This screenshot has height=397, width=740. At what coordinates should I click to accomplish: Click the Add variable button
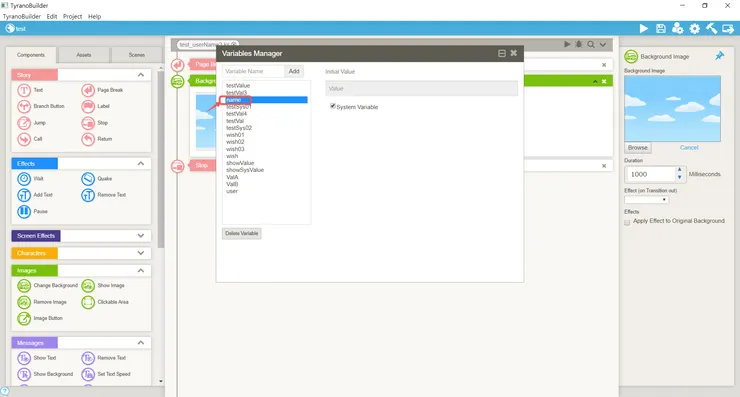coord(294,71)
